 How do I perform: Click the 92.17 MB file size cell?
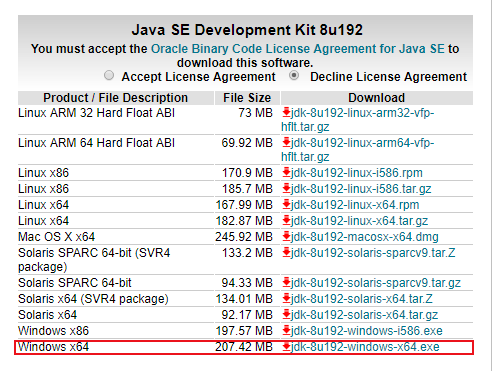pyautogui.click(x=247, y=315)
